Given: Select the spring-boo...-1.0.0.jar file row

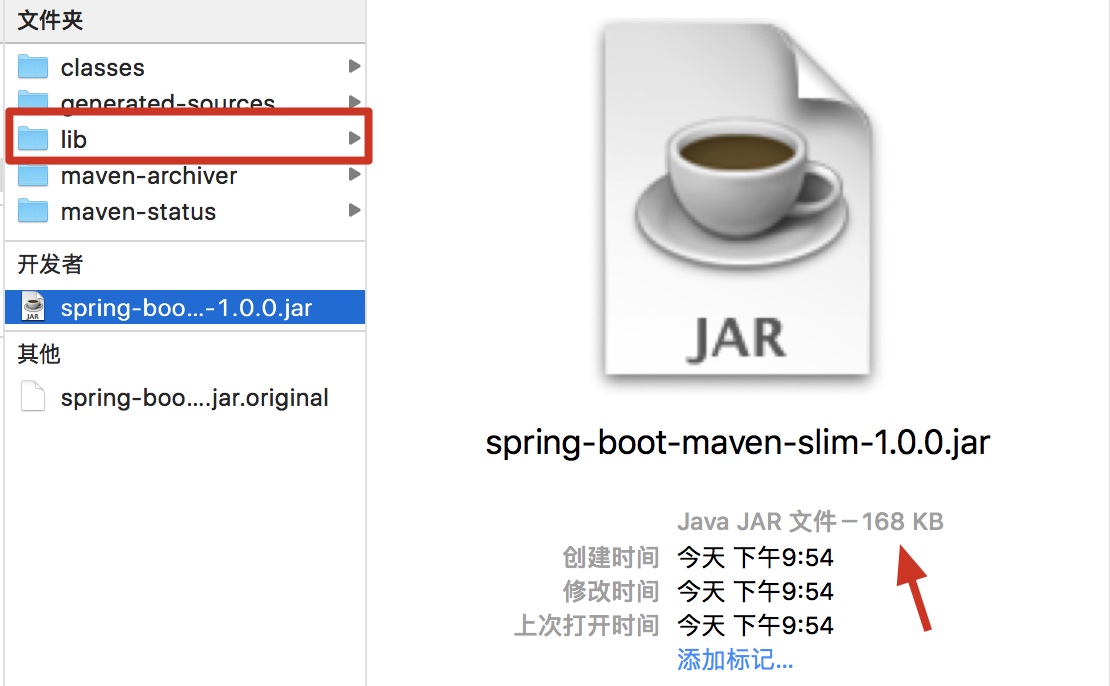Looking at the screenshot, I should click(185, 307).
